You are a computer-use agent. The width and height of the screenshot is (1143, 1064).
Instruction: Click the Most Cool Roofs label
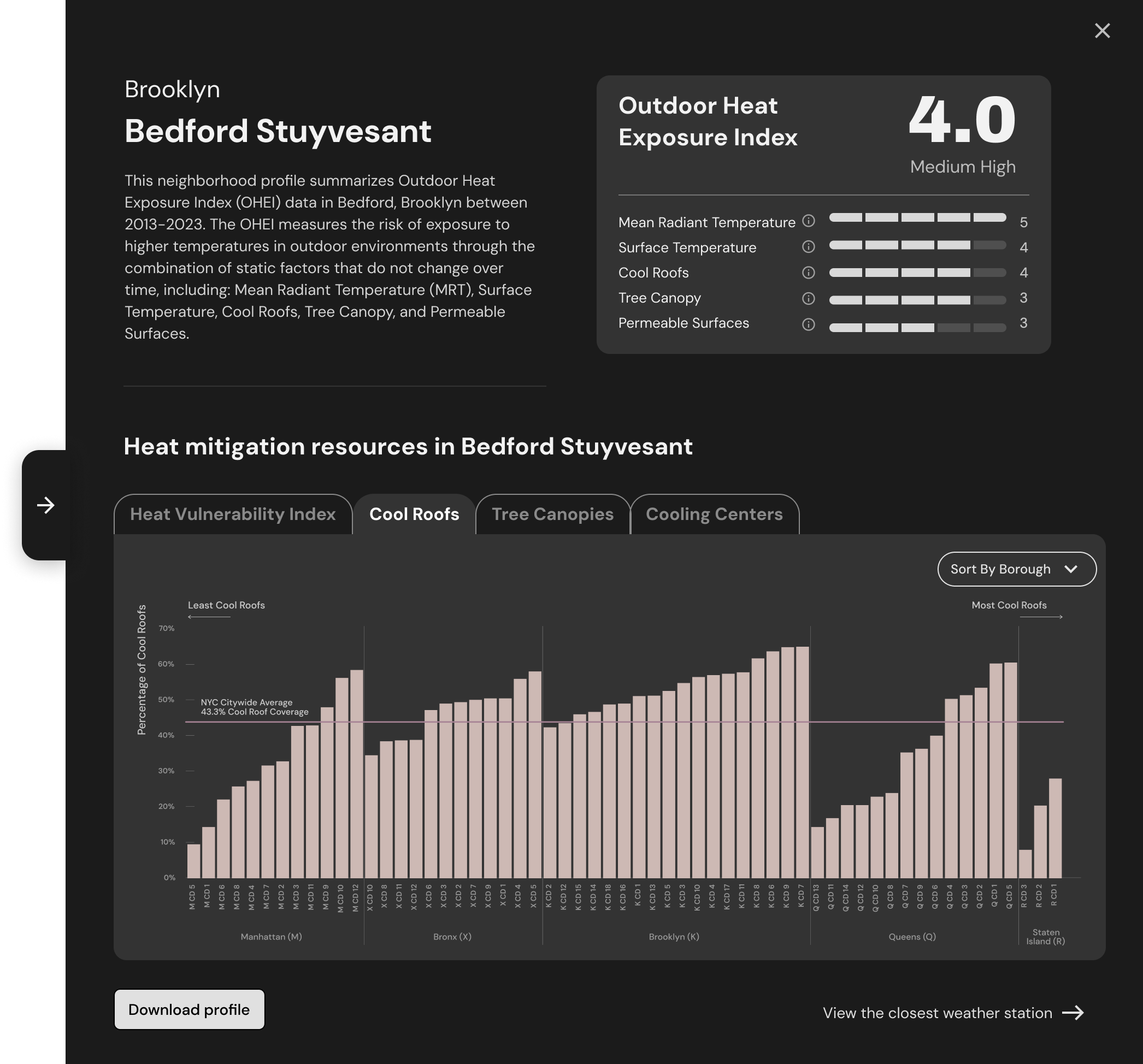pos(1009,605)
